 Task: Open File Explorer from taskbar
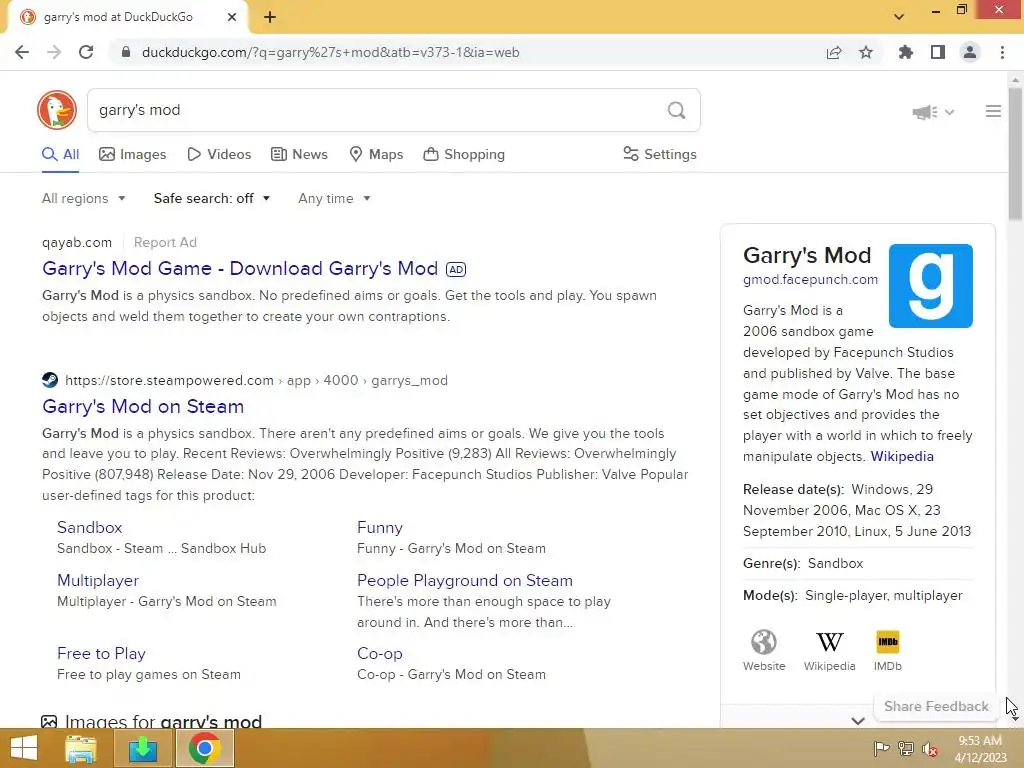pos(80,749)
